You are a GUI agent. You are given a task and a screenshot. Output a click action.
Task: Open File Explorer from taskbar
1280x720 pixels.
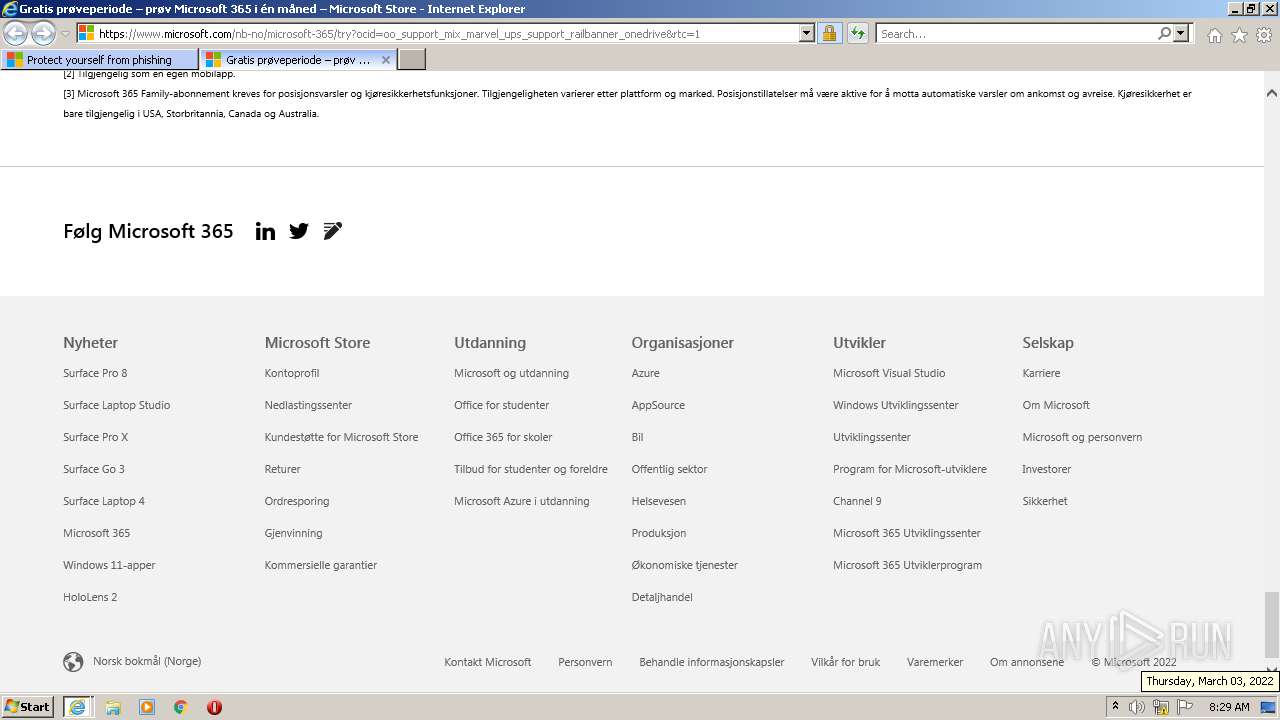pos(113,707)
